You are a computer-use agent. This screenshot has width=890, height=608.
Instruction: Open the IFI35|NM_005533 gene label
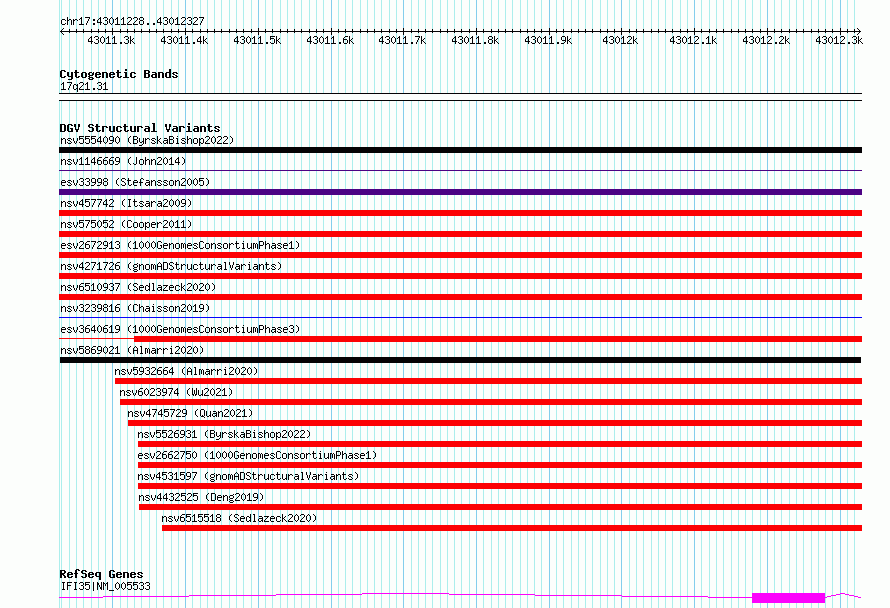pos(106,586)
